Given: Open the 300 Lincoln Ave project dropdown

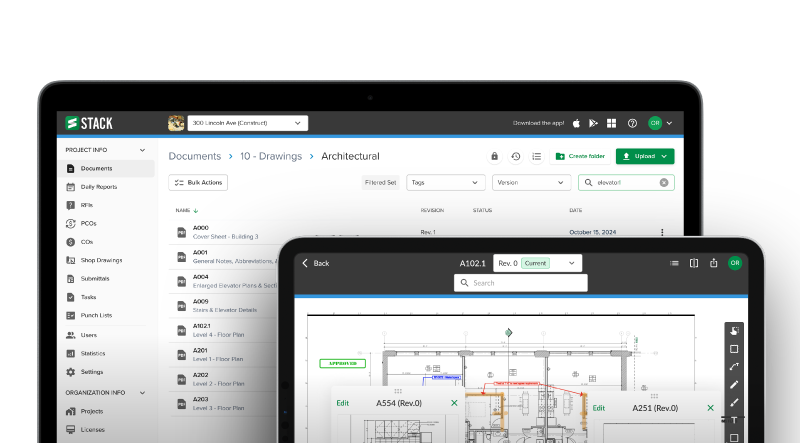Looking at the screenshot, I should point(247,123).
